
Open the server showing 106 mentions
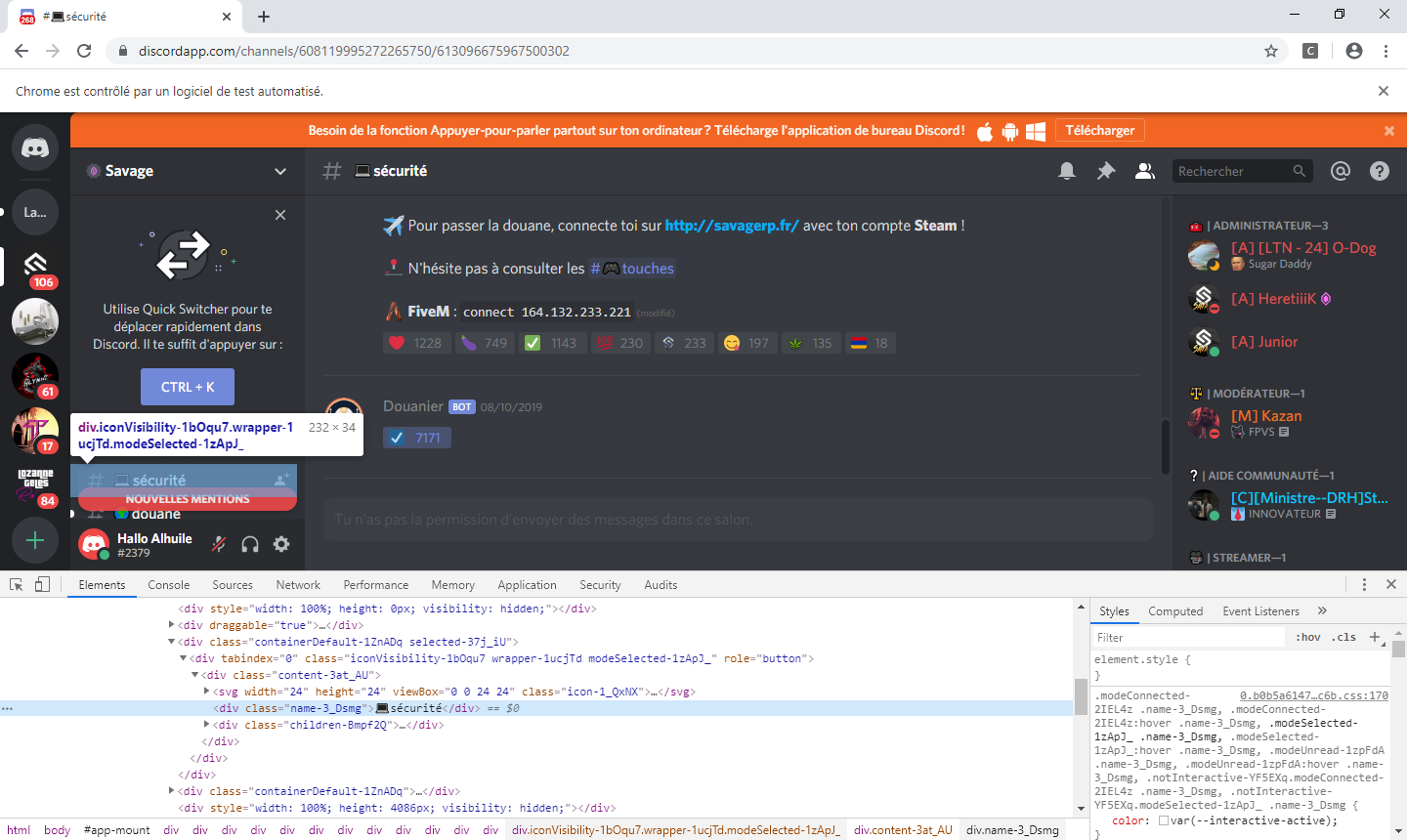35,267
